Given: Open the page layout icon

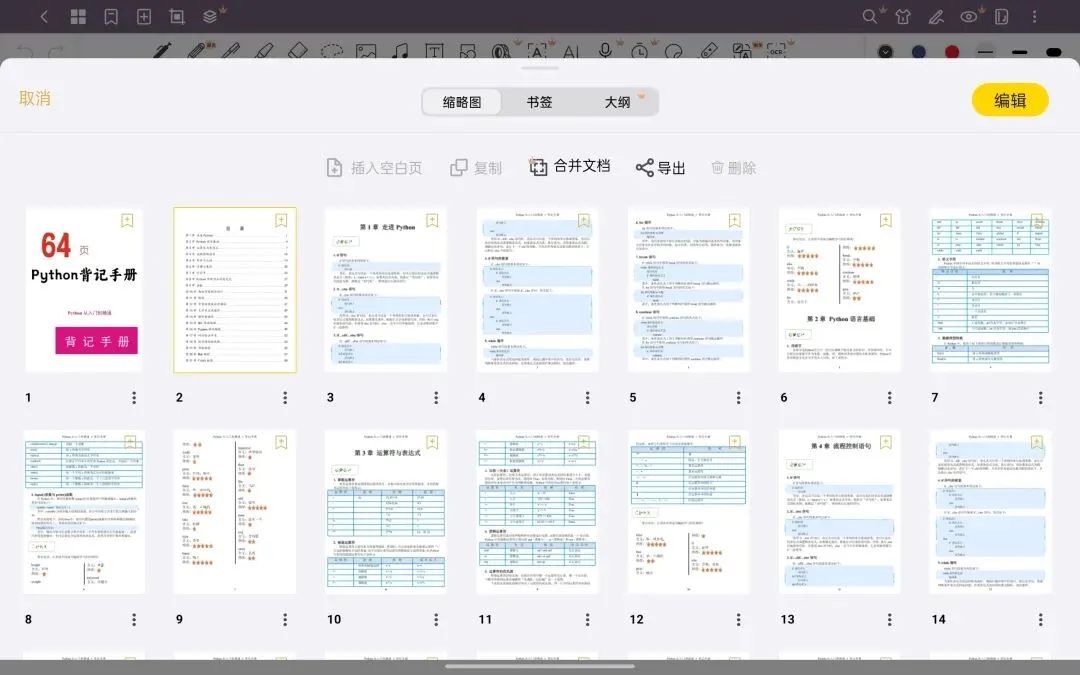Looking at the screenshot, I should click(1001, 17).
